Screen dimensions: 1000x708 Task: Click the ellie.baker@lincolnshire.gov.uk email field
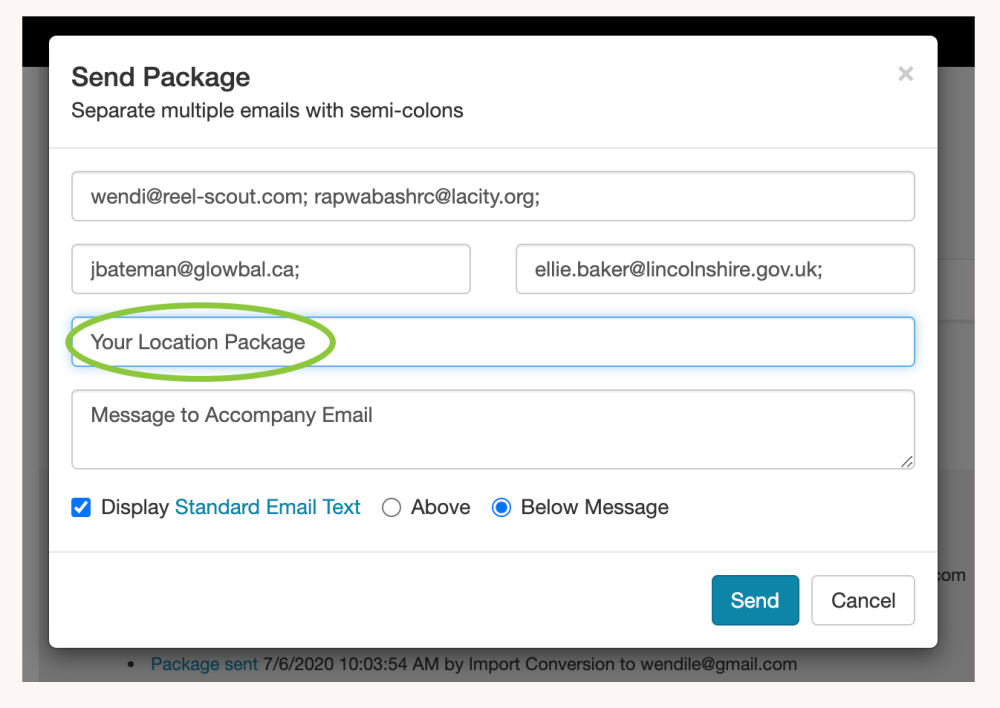(x=715, y=269)
